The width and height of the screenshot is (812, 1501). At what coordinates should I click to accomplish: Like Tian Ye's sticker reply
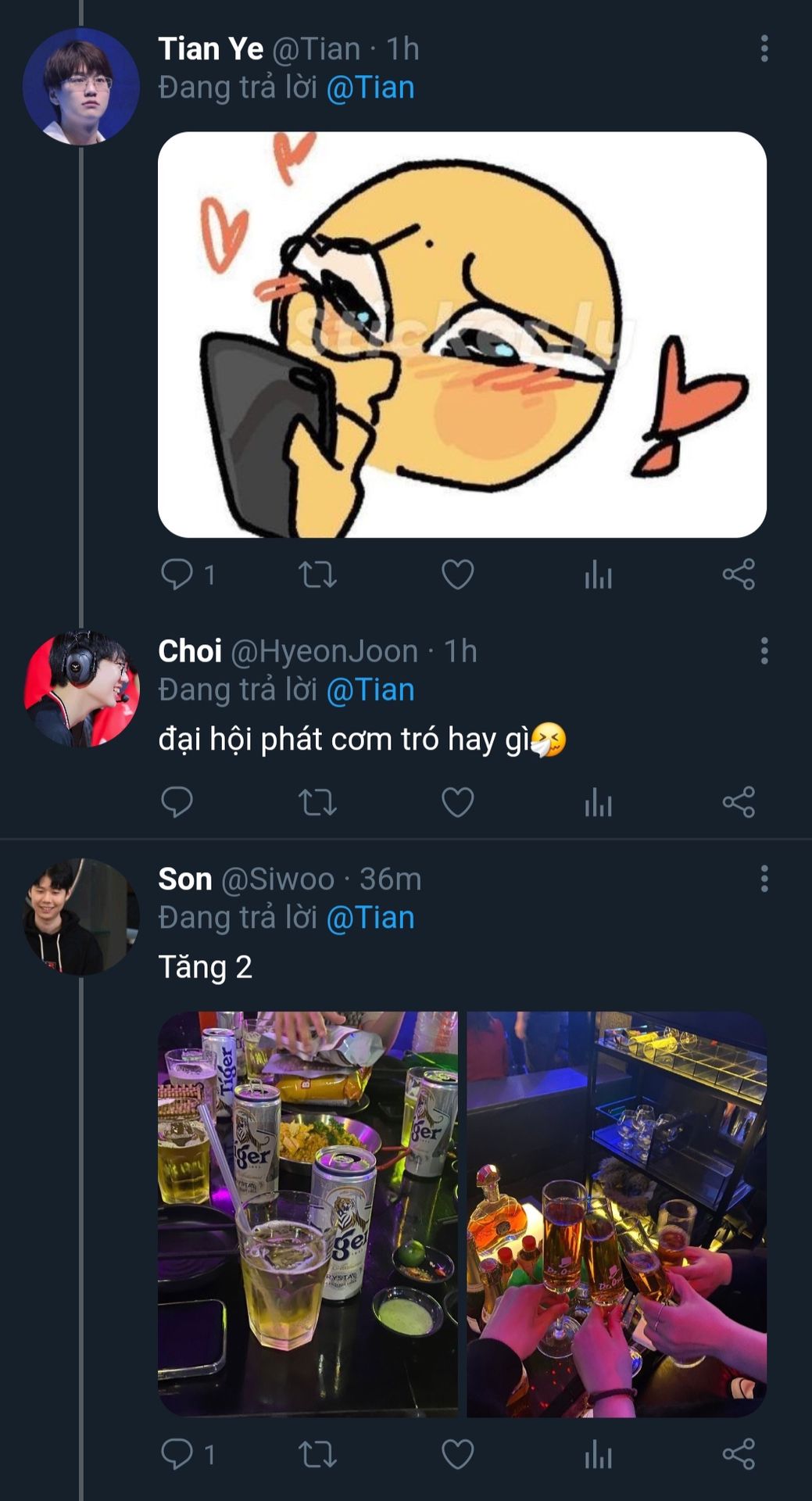[457, 575]
